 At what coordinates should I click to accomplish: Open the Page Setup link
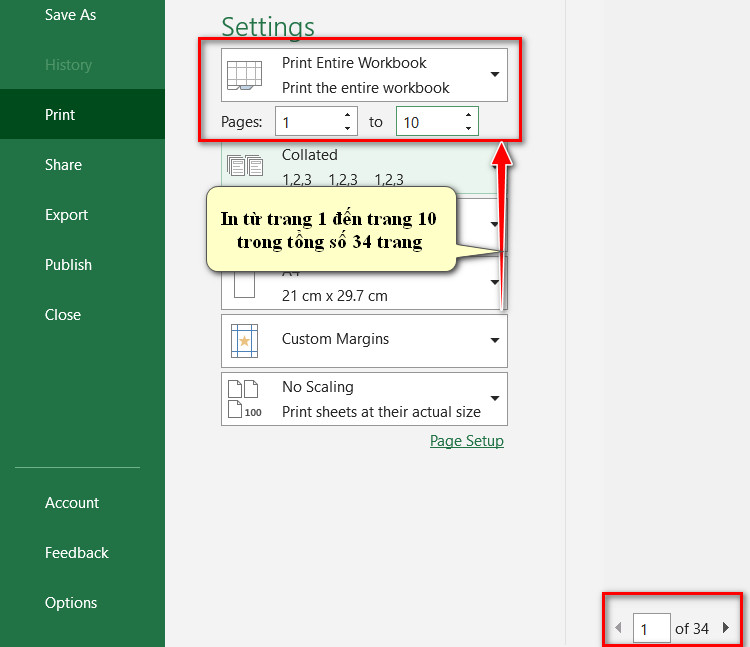[467, 441]
